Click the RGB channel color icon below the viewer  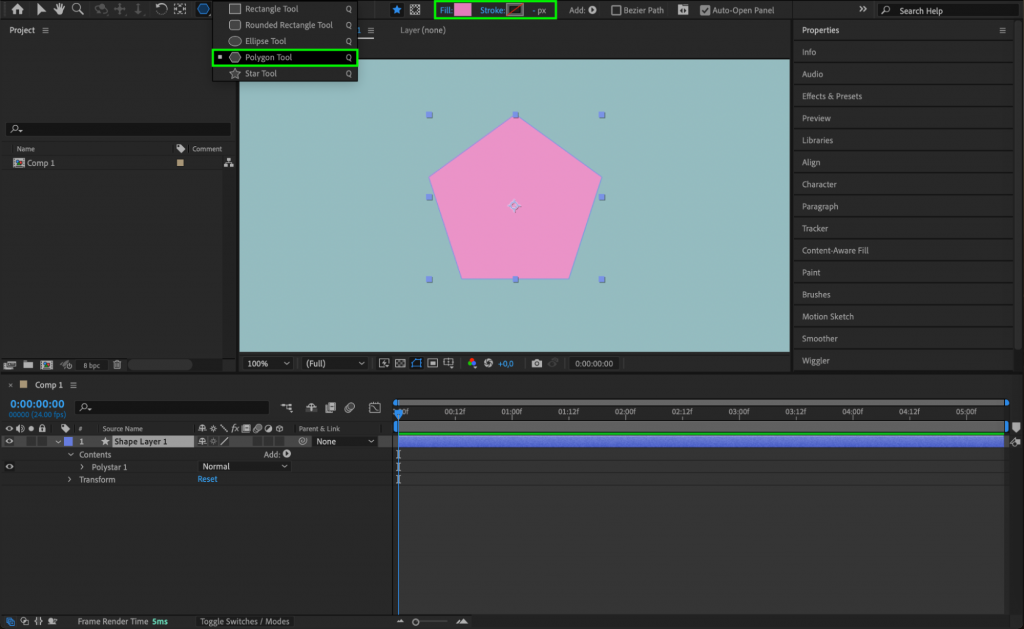pyautogui.click(x=473, y=363)
